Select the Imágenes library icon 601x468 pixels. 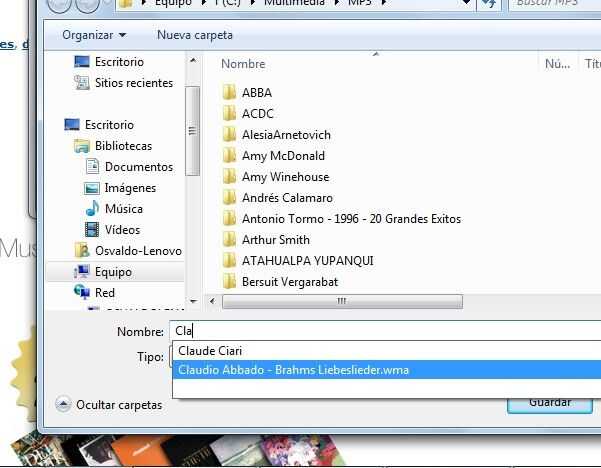[x=92, y=188]
